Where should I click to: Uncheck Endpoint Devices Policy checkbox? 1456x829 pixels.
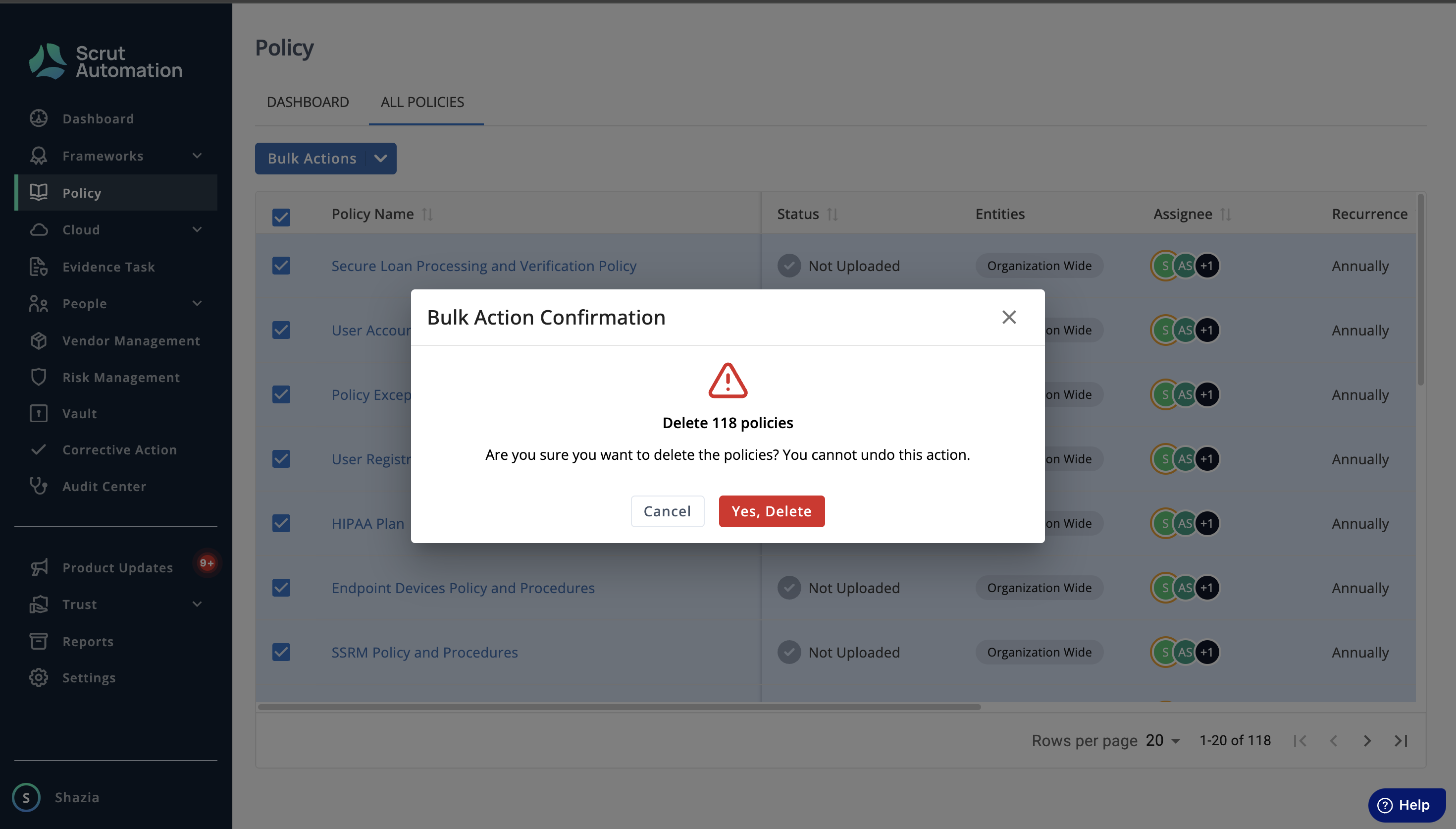point(281,587)
